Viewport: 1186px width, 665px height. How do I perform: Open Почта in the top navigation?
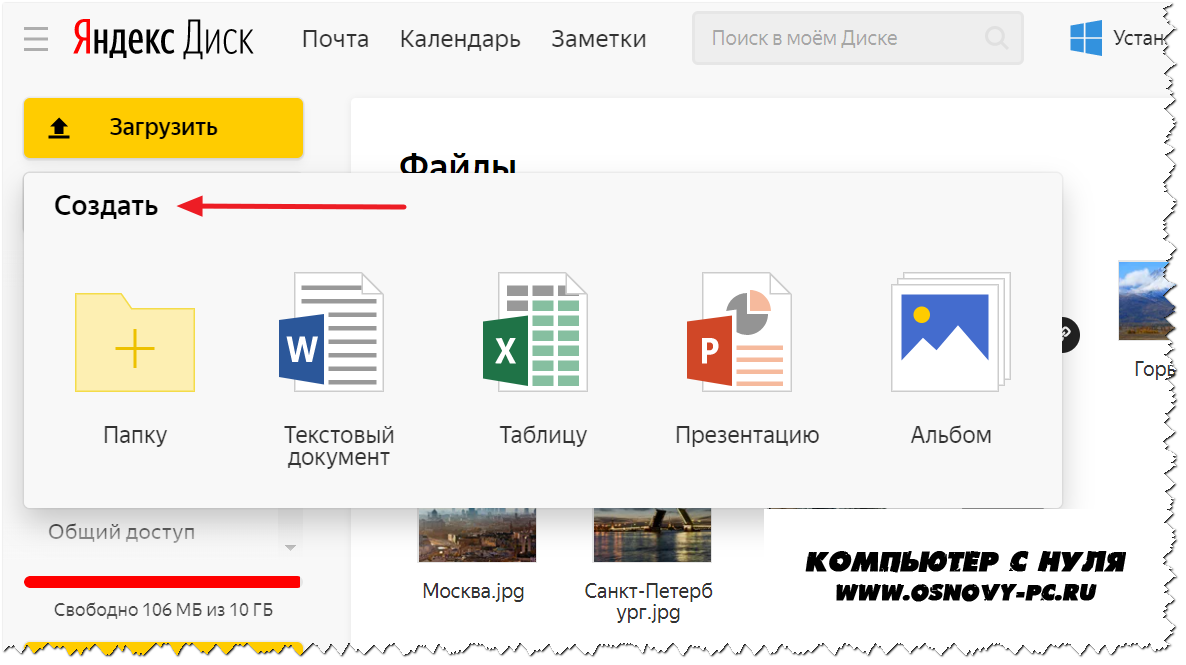coord(335,39)
